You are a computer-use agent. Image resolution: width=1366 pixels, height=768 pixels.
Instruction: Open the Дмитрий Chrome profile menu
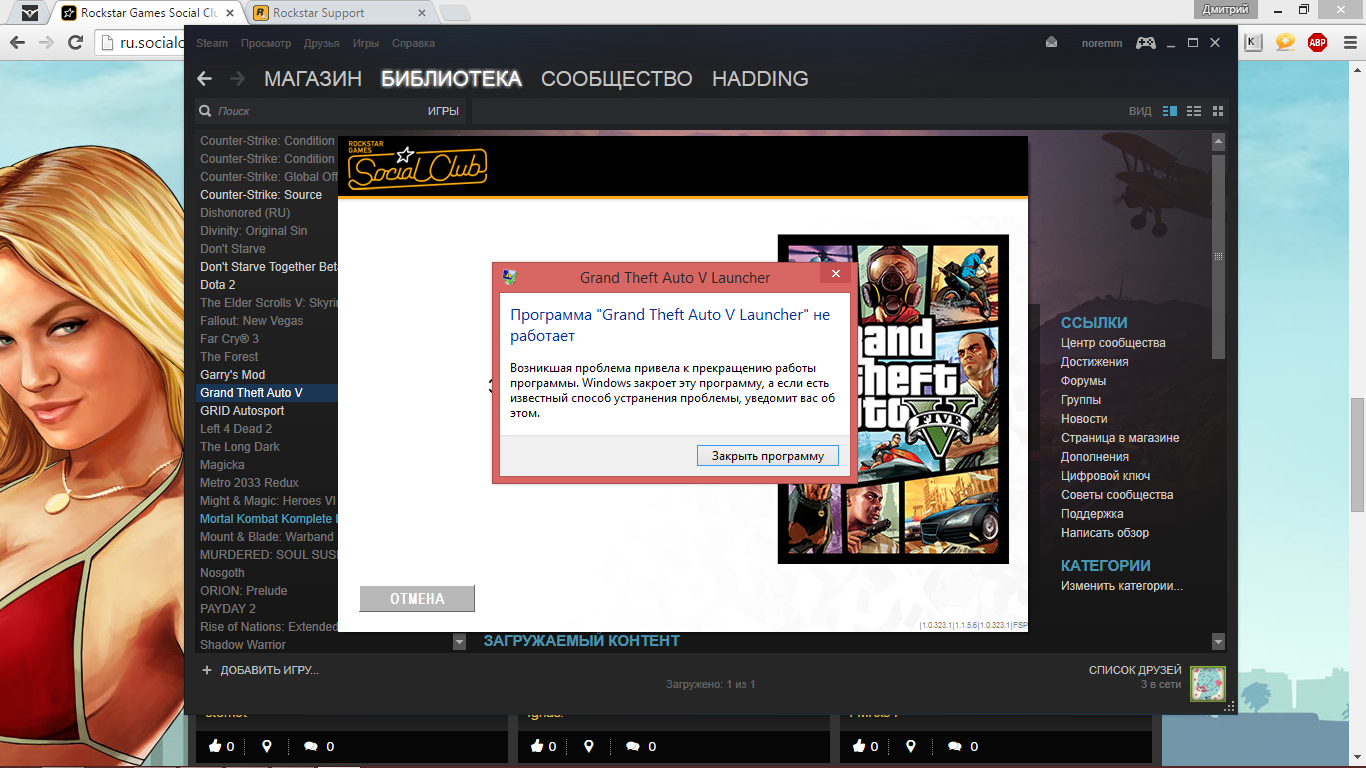pyautogui.click(x=1224, y=8)
